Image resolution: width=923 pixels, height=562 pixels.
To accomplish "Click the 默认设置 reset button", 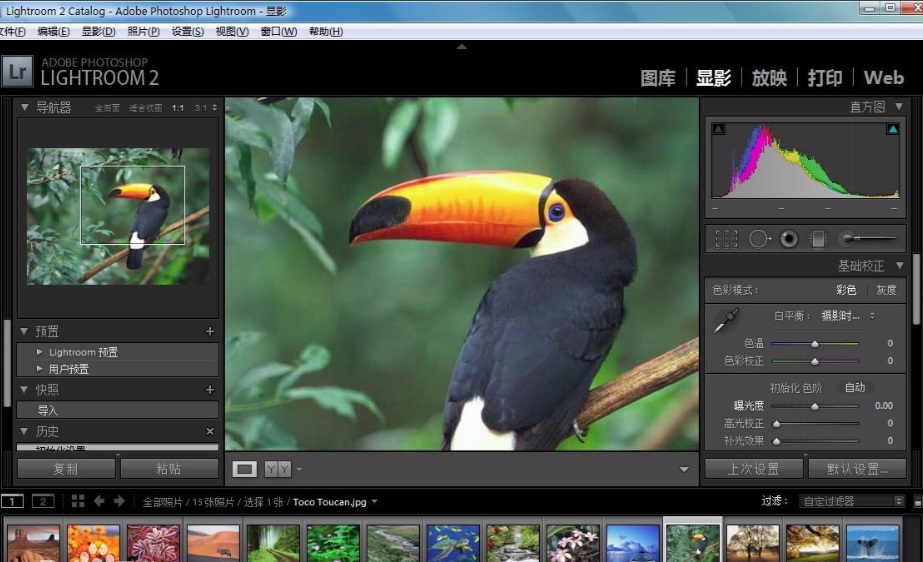I will click(857, 469).
